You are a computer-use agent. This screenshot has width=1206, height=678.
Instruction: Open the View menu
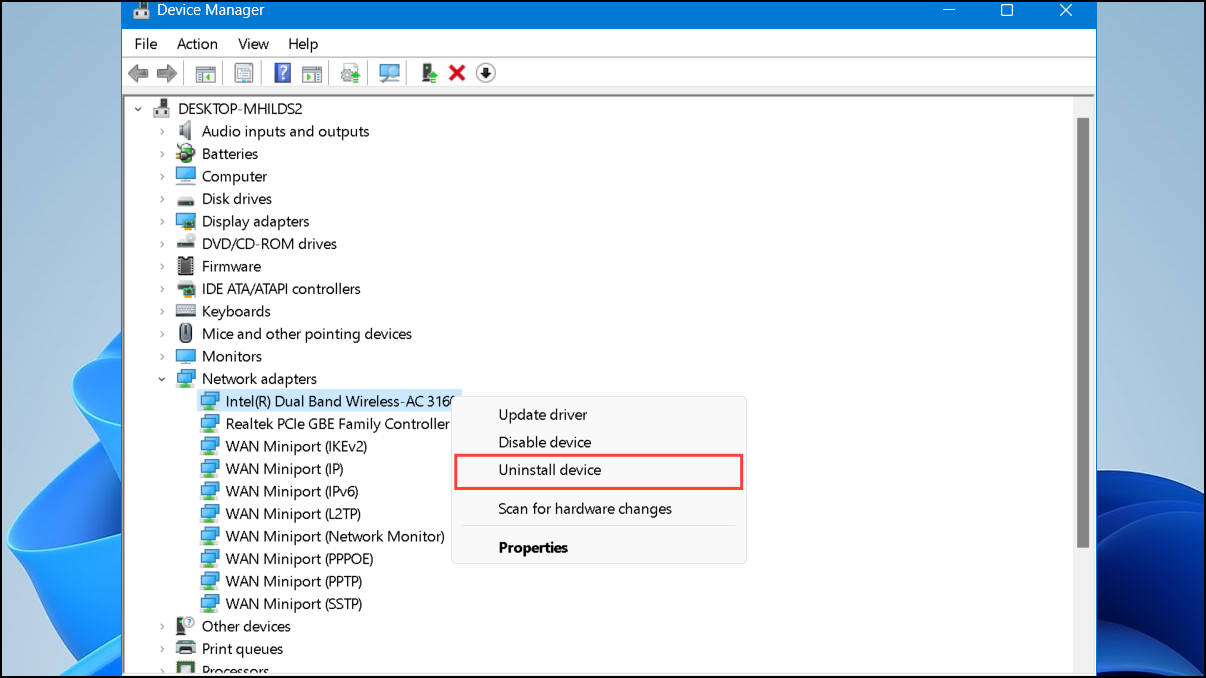(253, 44)
